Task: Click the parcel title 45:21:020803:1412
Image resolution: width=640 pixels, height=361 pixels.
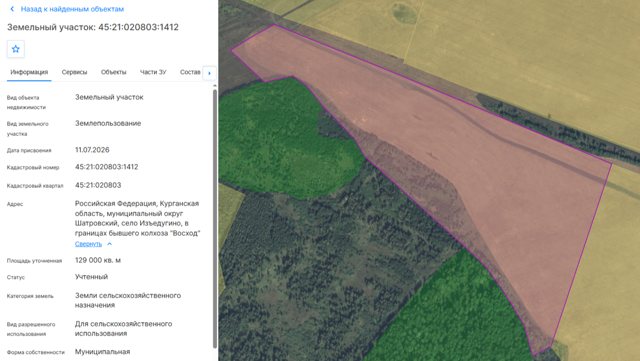Action: pyautogui.click(x=138, y=27)
